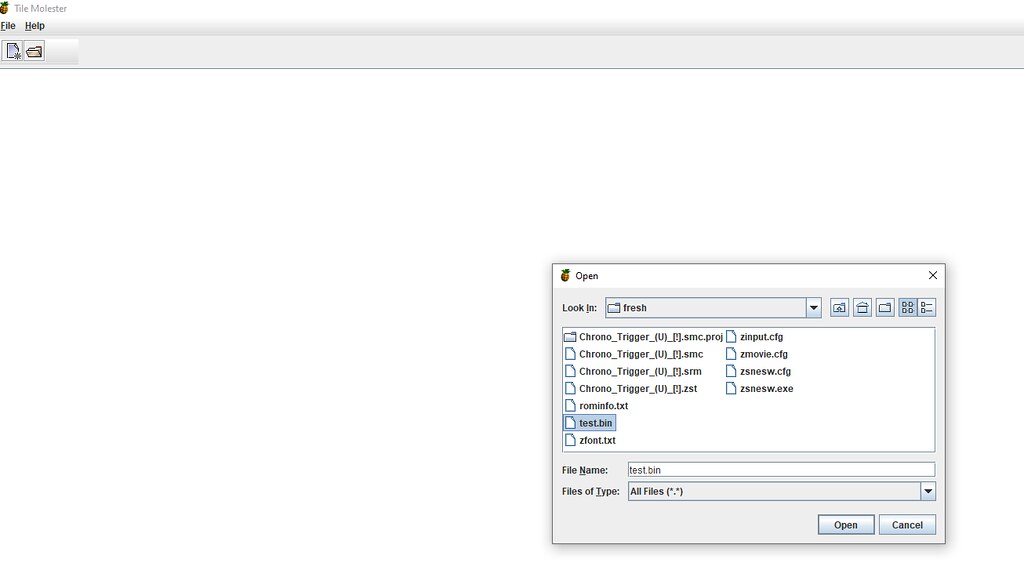1024x570 pixels.
Task: Expand the Look In folder dropdown
Action: pyautogui.click(x=813, y=308)
